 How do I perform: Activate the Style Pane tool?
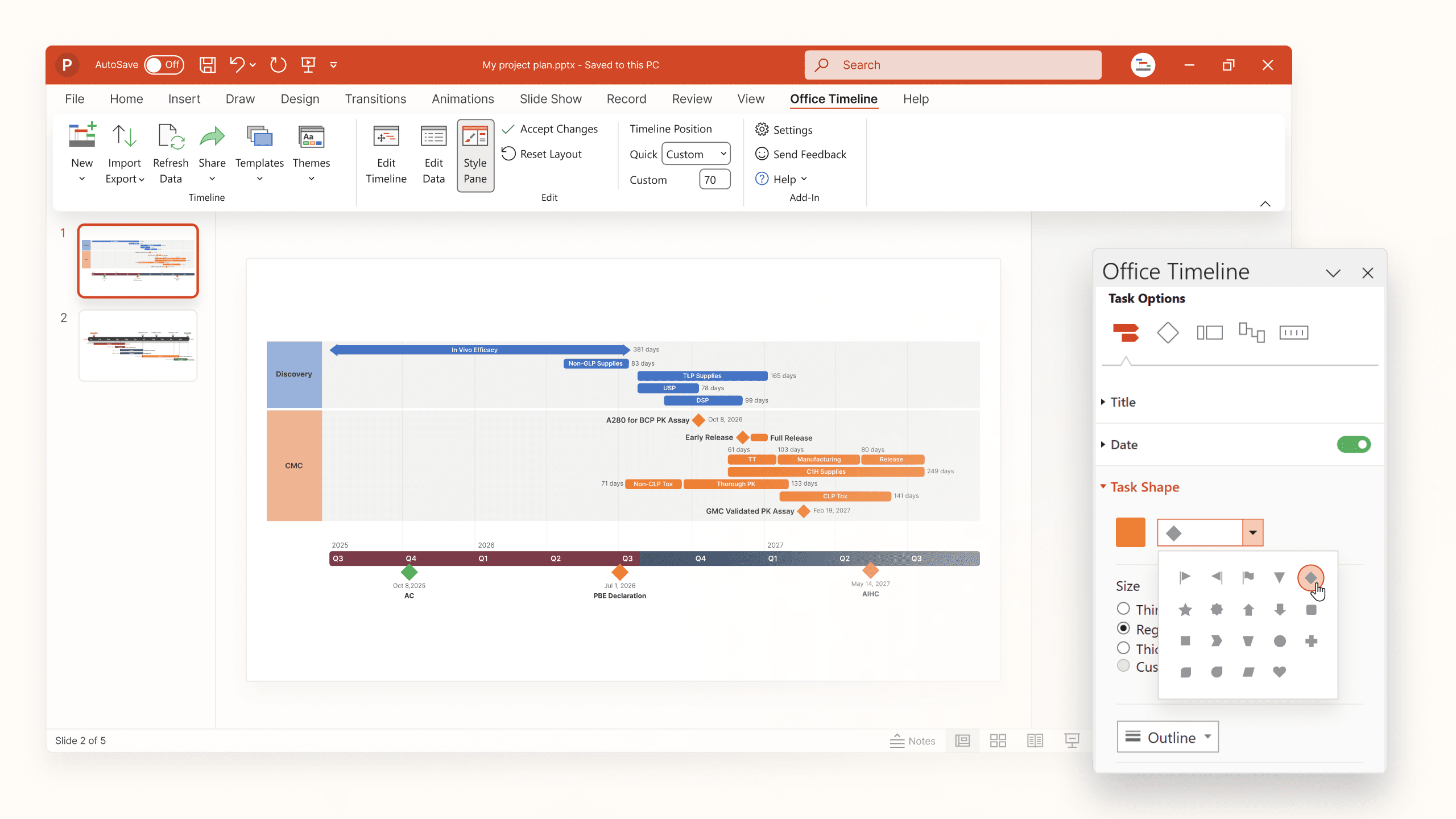point(475,155)
